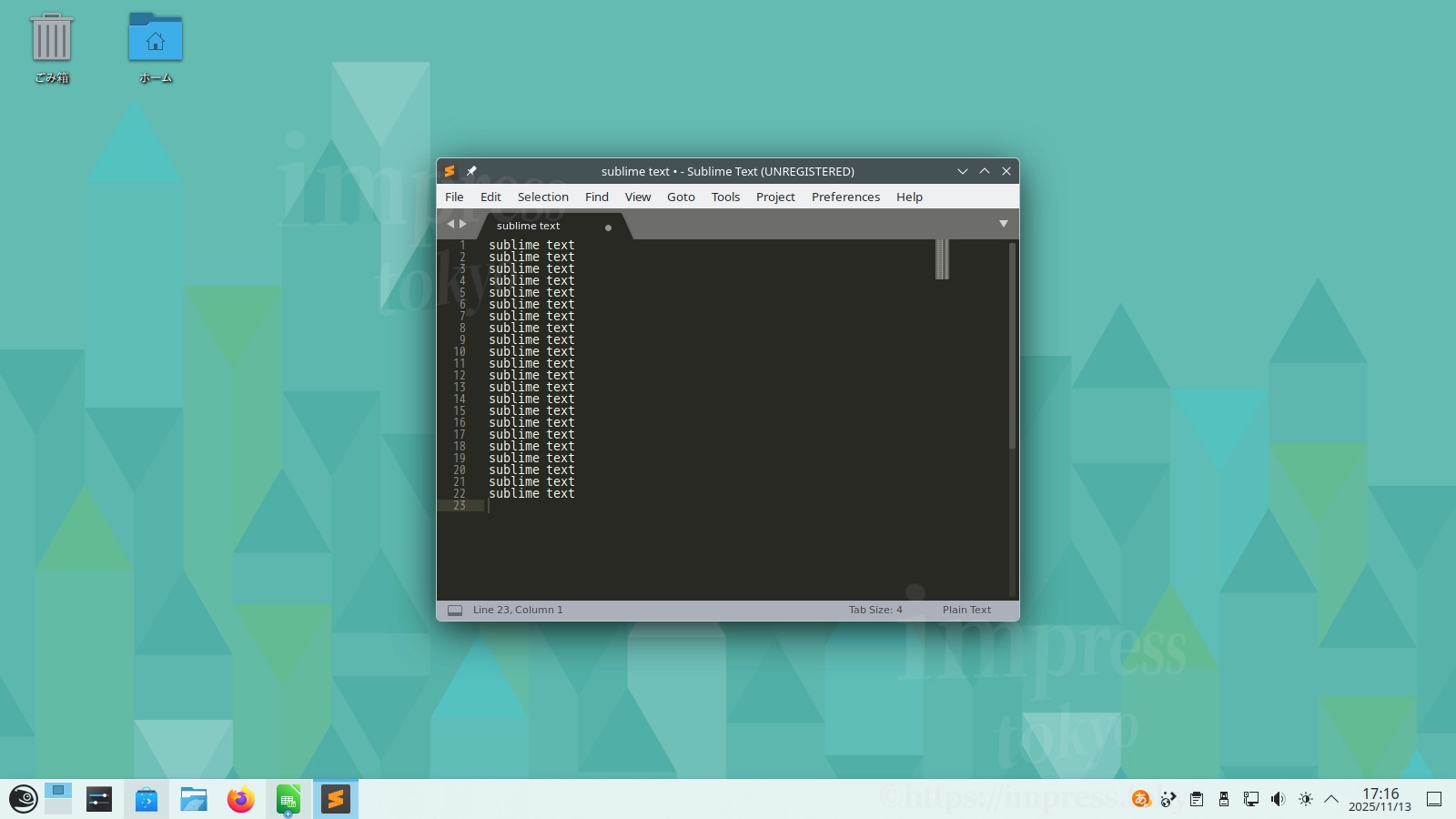Open LibreOffice Calc from the taskbar
The height and width of the screenshot is (819, 1456).
point(288,799)
